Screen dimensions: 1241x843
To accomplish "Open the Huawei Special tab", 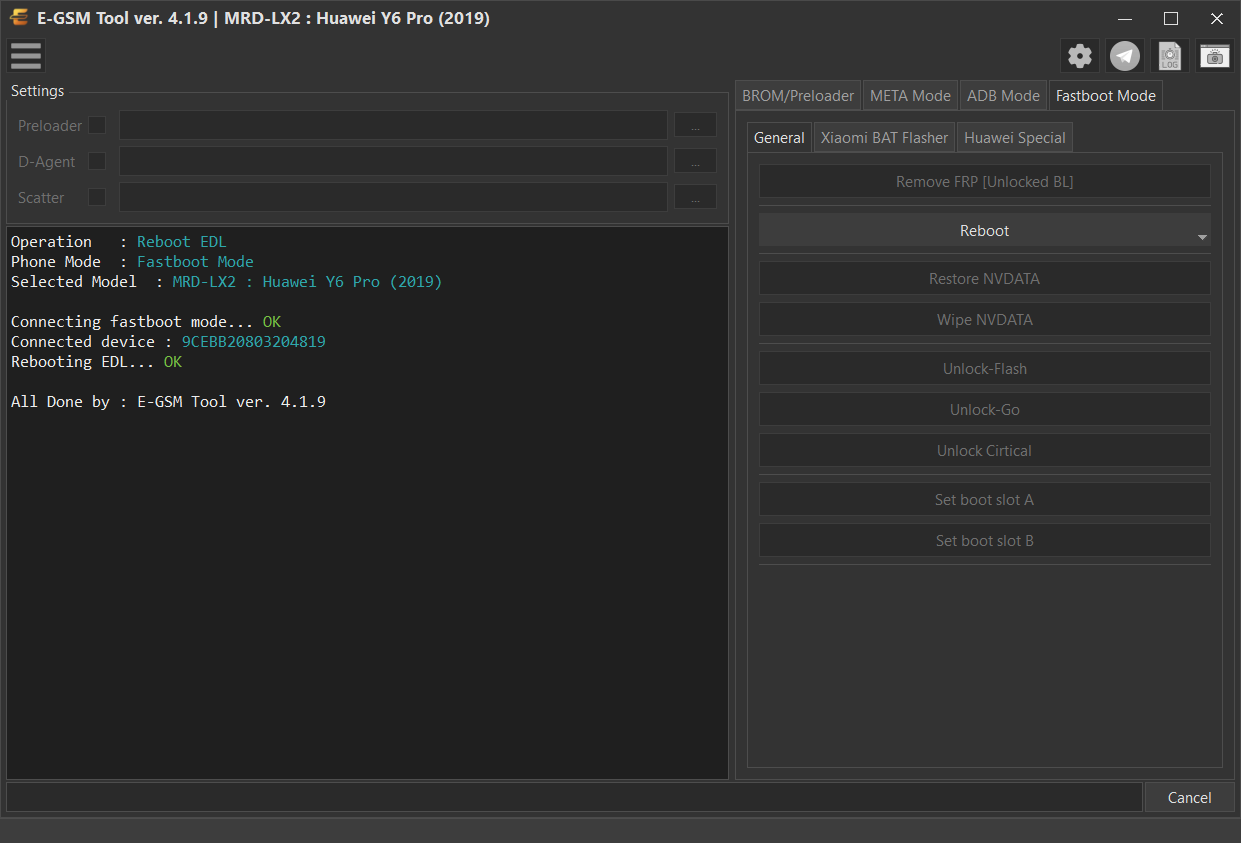I will (1015, 138).
